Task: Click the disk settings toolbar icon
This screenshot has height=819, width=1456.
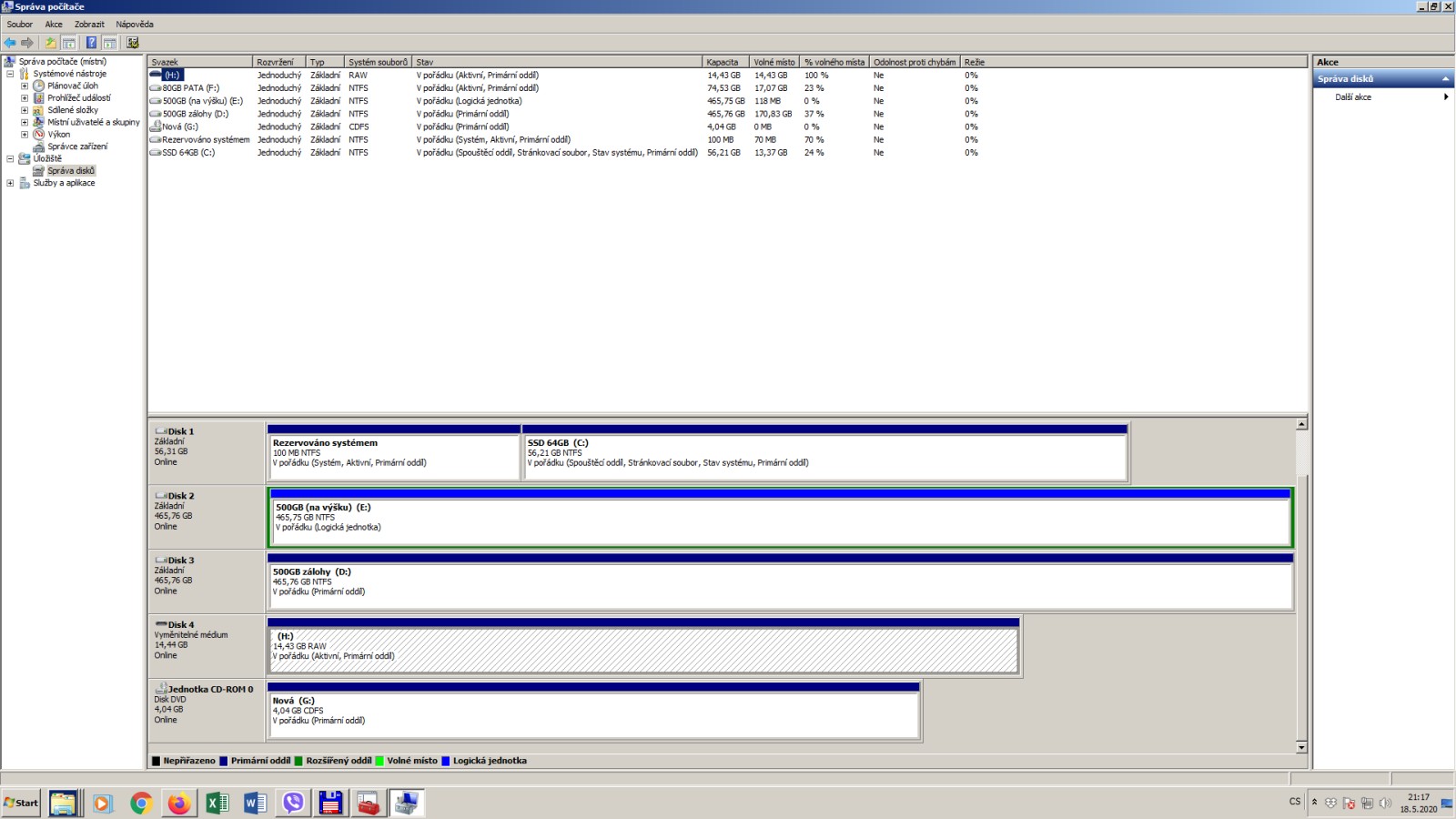Action: tap(133, 43)
